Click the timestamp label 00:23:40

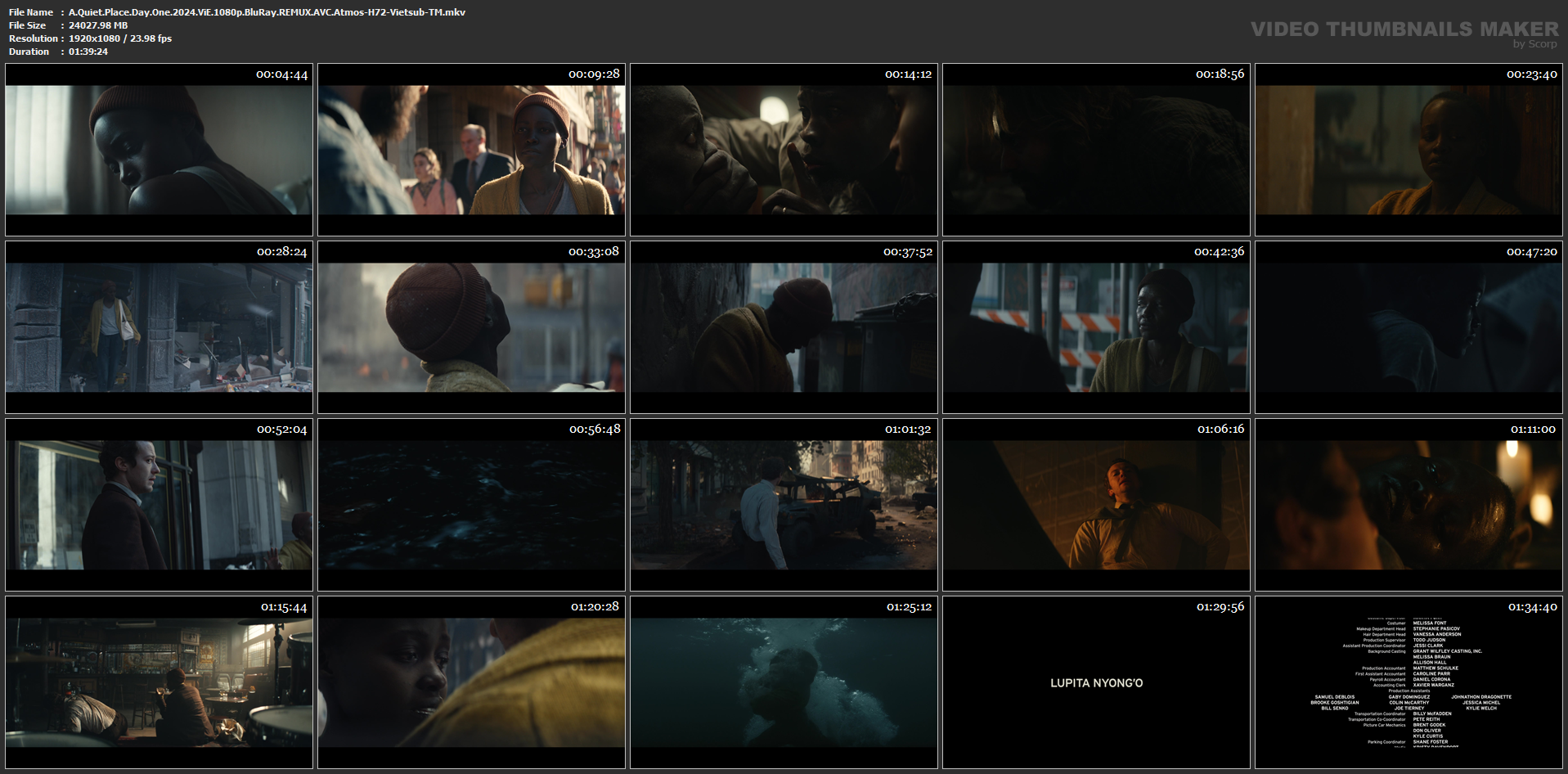[1532, 74]
